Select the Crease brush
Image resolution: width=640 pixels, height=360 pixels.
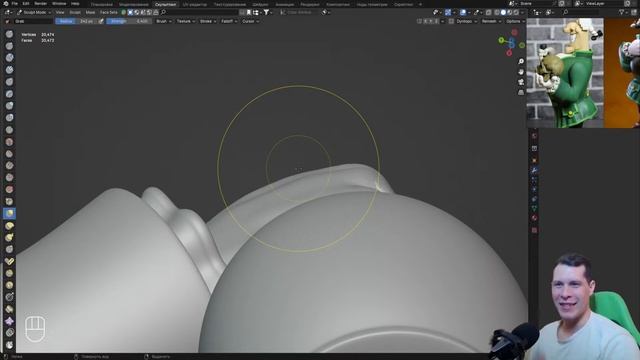(9, 130)
